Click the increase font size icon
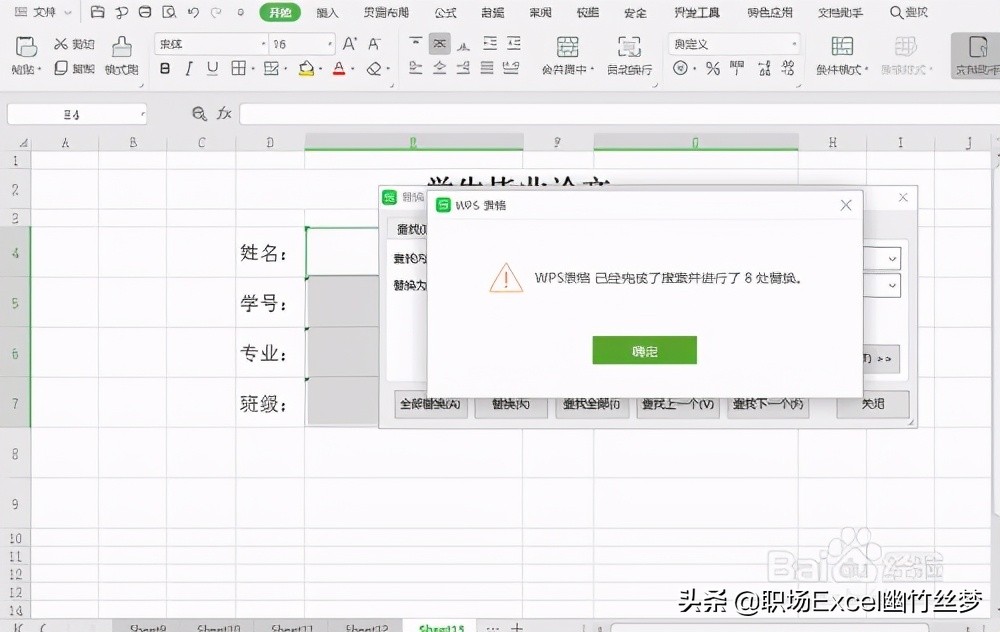Viewport: 1000px width, 632px height. coord(350,44)
